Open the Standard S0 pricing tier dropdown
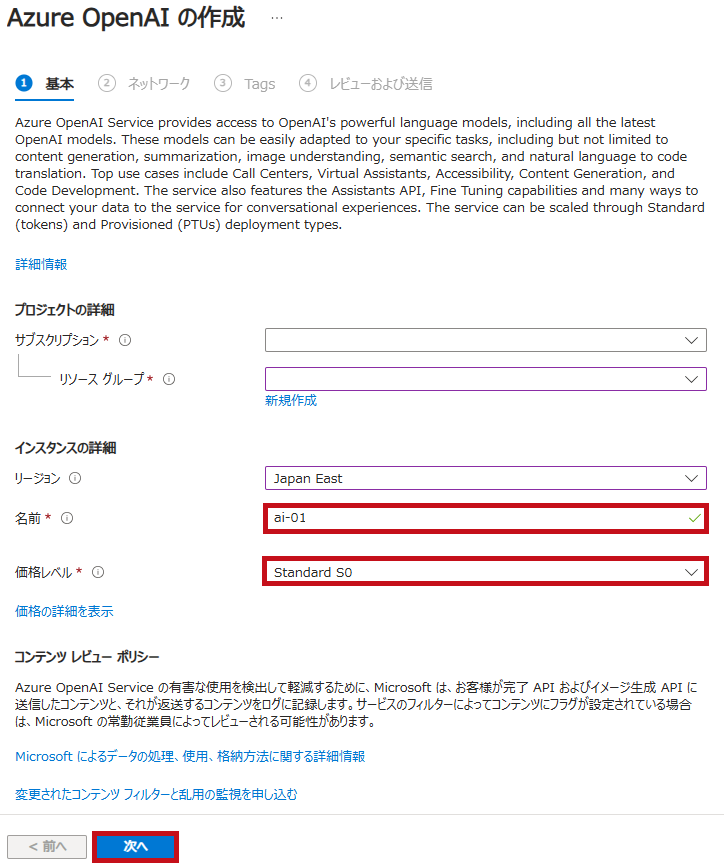The image size is (724, 867). click(x=486, y=572)
